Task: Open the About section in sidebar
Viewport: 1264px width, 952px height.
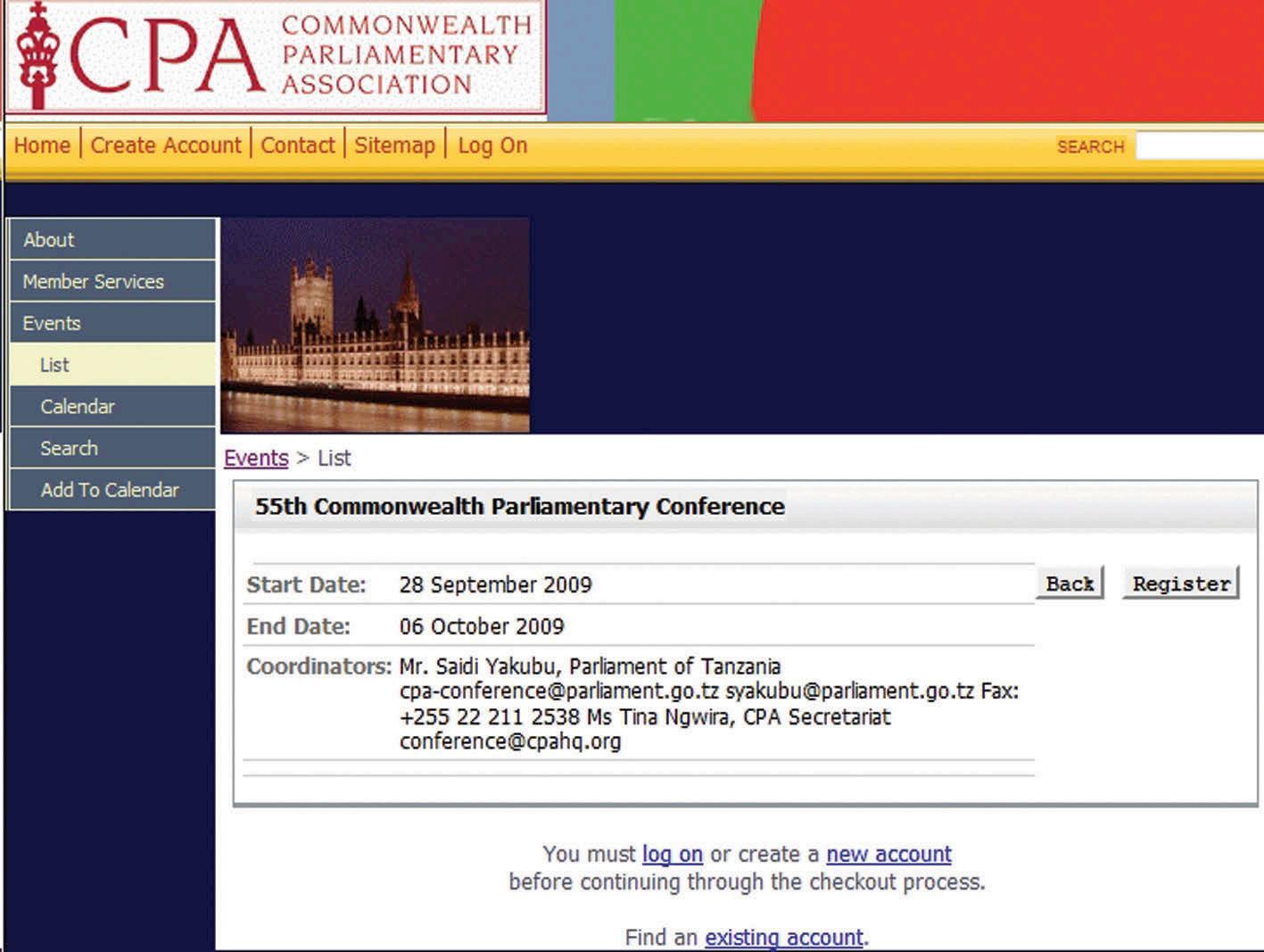Action: pyautogui.click(x=112, y=239)
